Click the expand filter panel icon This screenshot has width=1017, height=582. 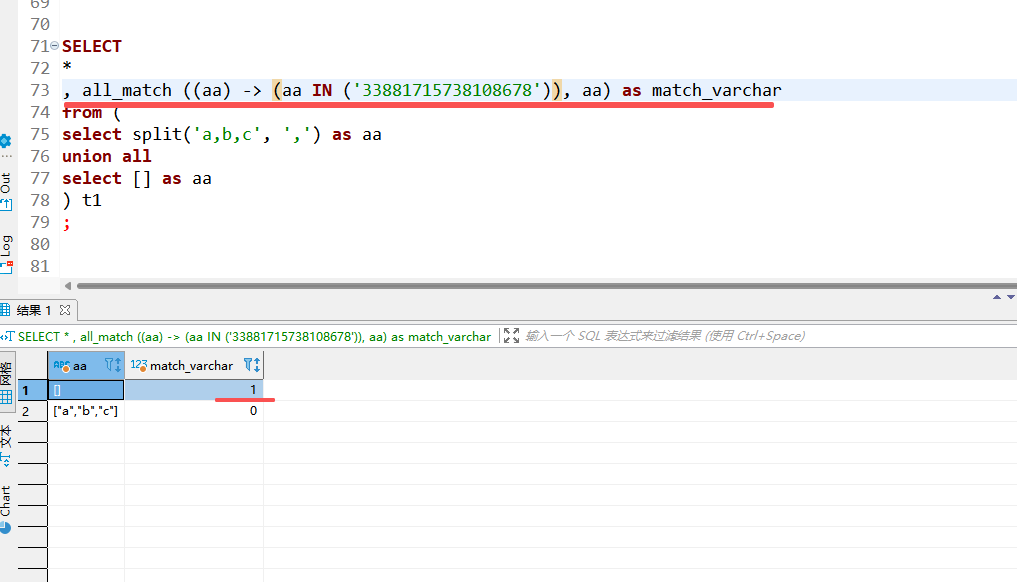(x=511, y=336)
